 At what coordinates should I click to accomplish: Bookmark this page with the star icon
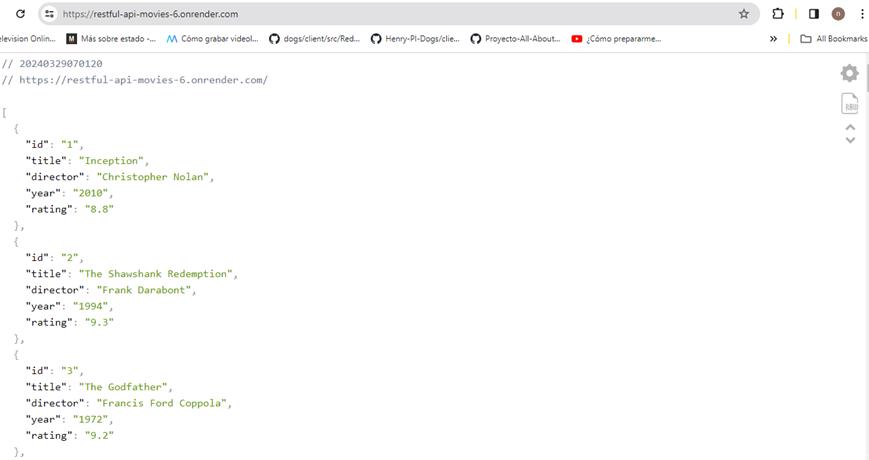(744, 14)
